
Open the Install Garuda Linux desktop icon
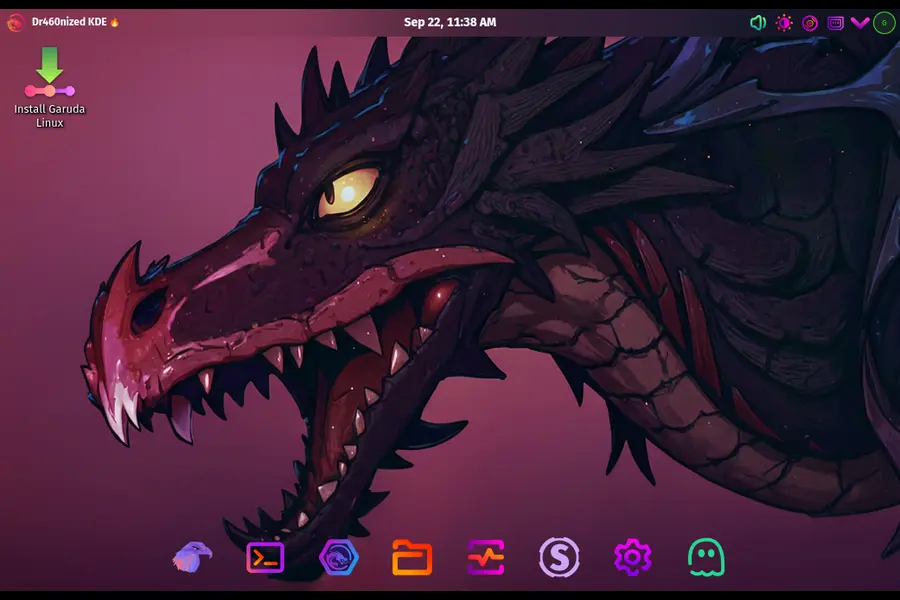[x=49, y=87]
